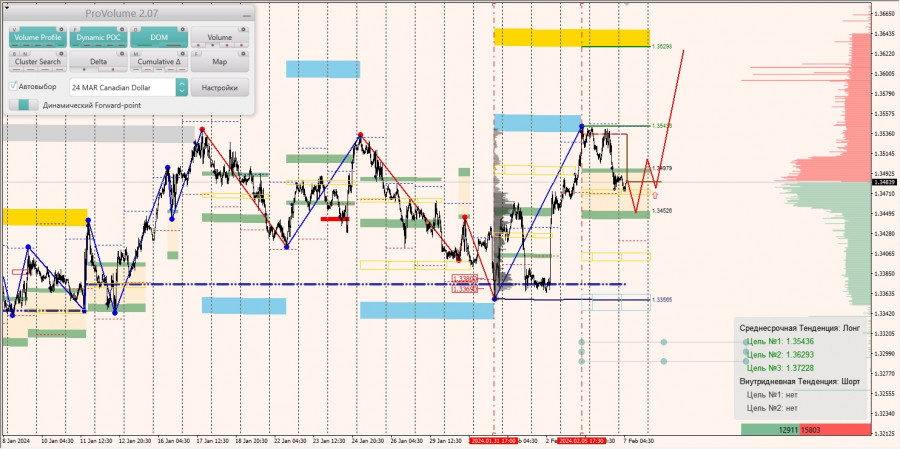Screen dimensions: 900x449
Task: Click the V hotkey tag on Volume Profile
Action: point(15,30)
